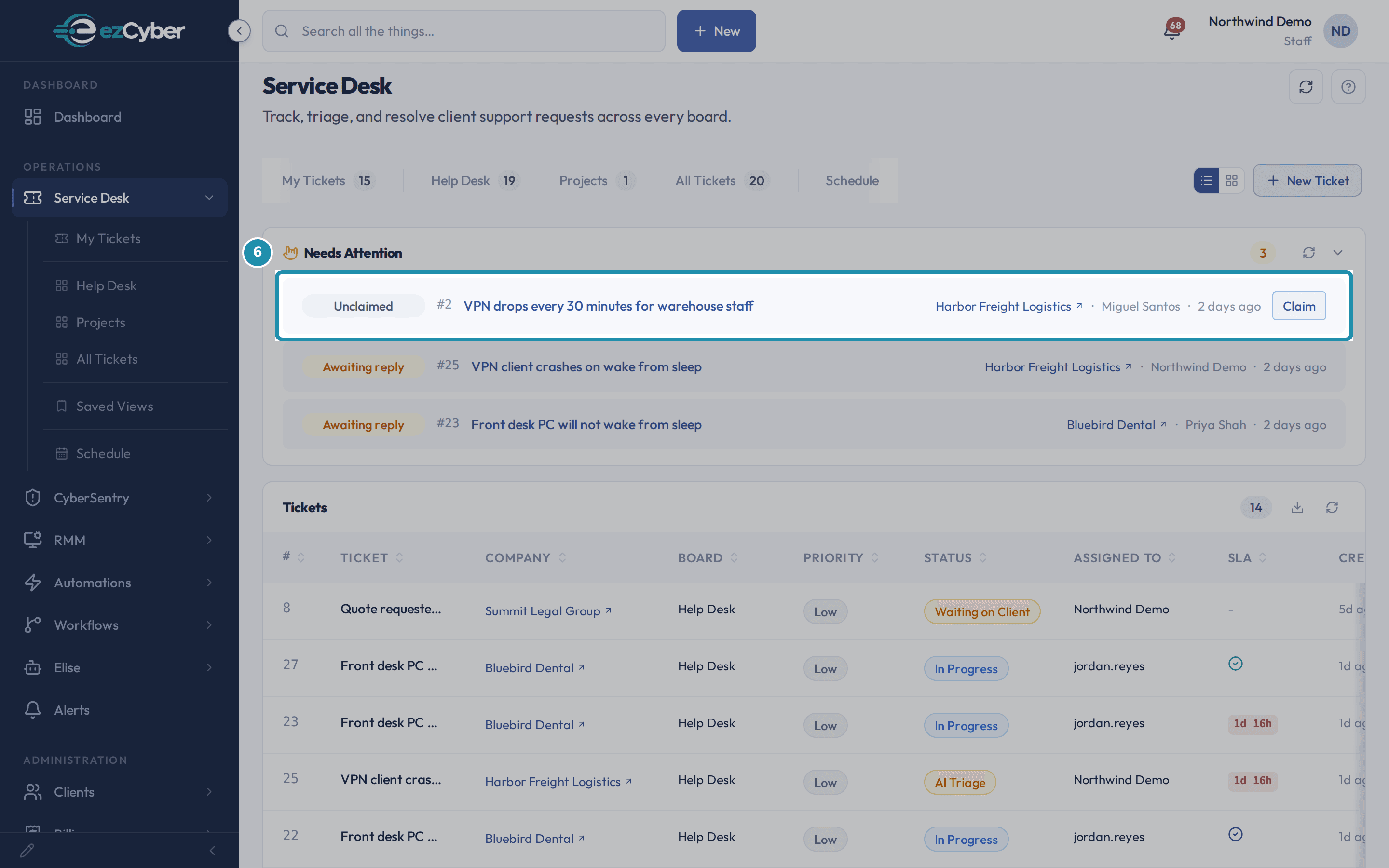1389x868 pixels.
Task: Switch to grid view layout
Action: pos(1232,181)
